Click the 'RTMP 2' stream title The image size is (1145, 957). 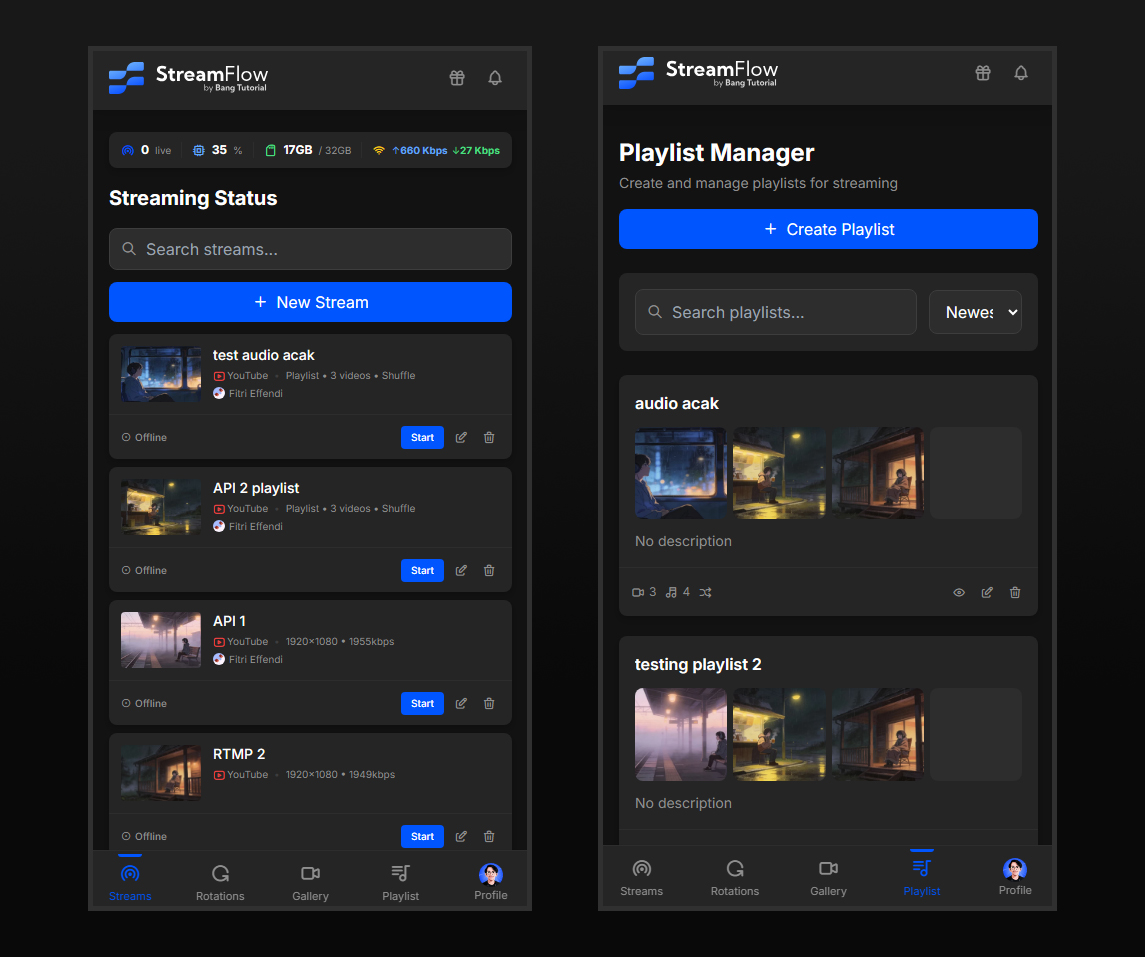239,754
